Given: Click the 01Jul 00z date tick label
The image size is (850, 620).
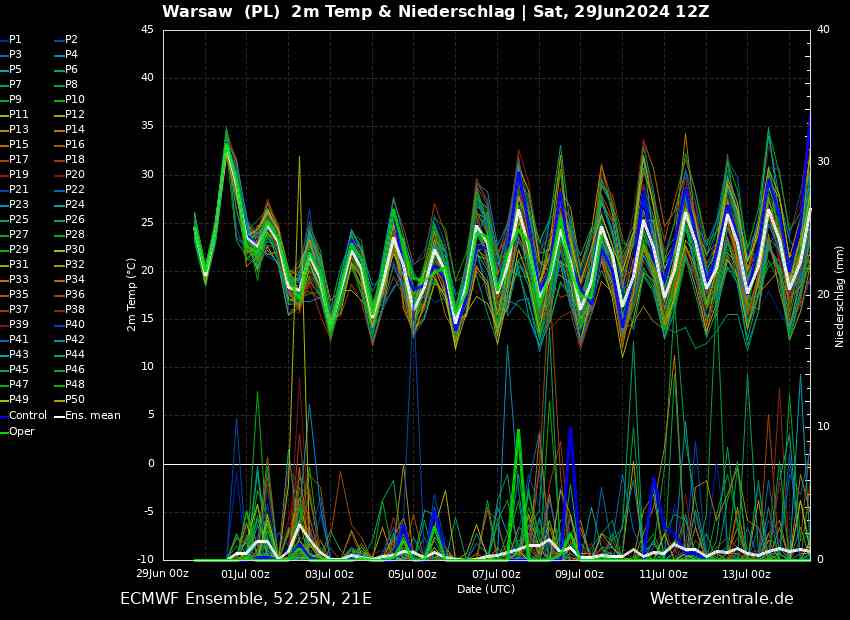Looking at the screenshot, I should coord(246,574).
